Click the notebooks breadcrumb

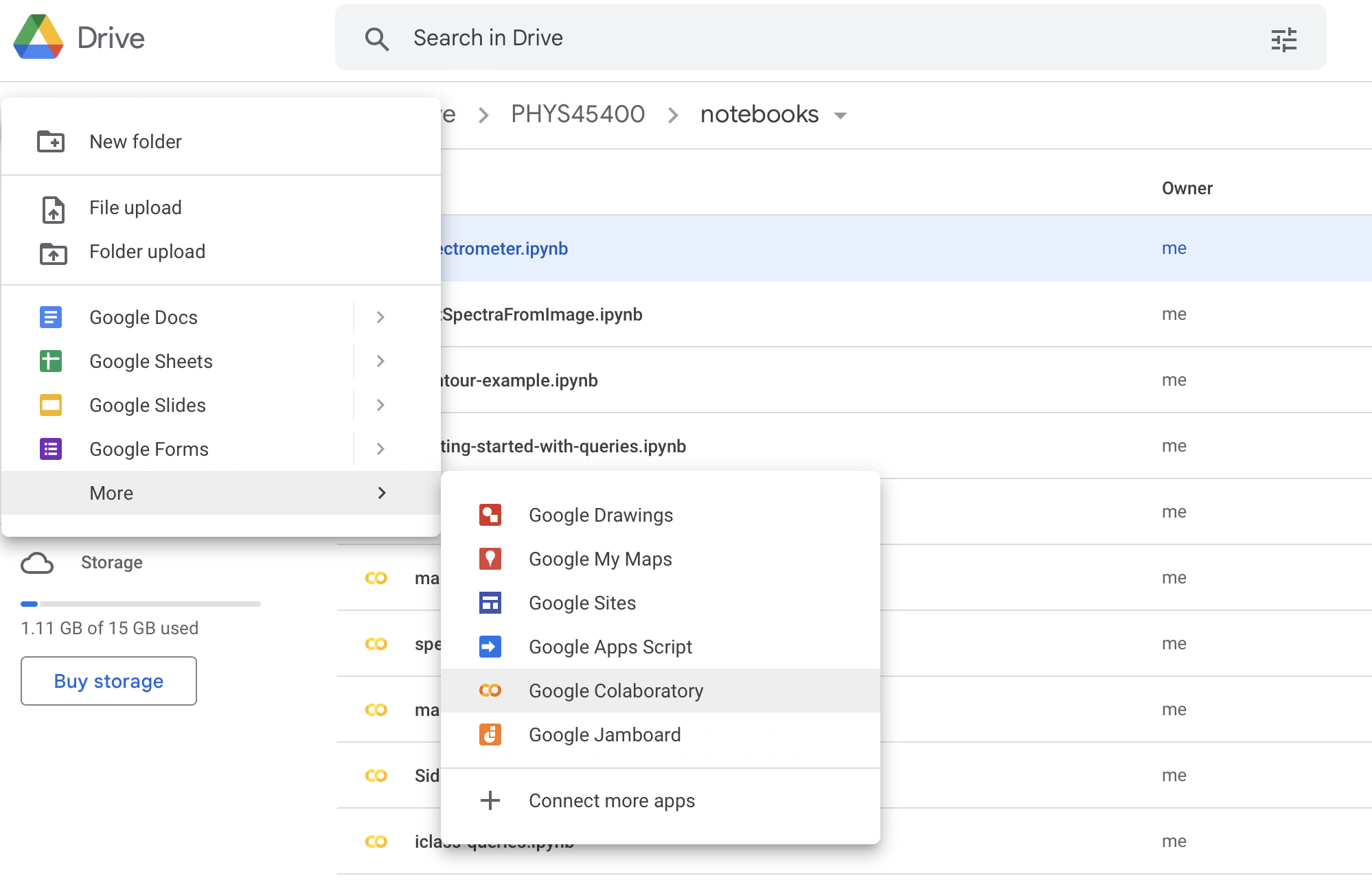point(759,114)
